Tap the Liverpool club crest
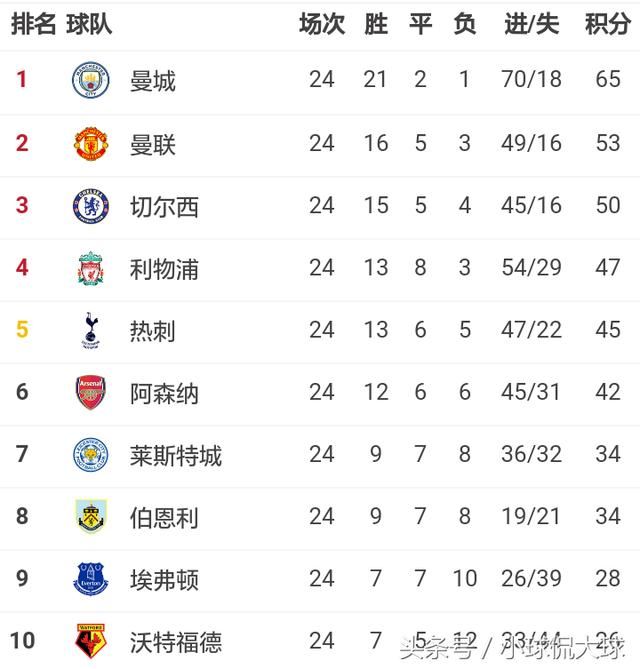 (91, 268)
